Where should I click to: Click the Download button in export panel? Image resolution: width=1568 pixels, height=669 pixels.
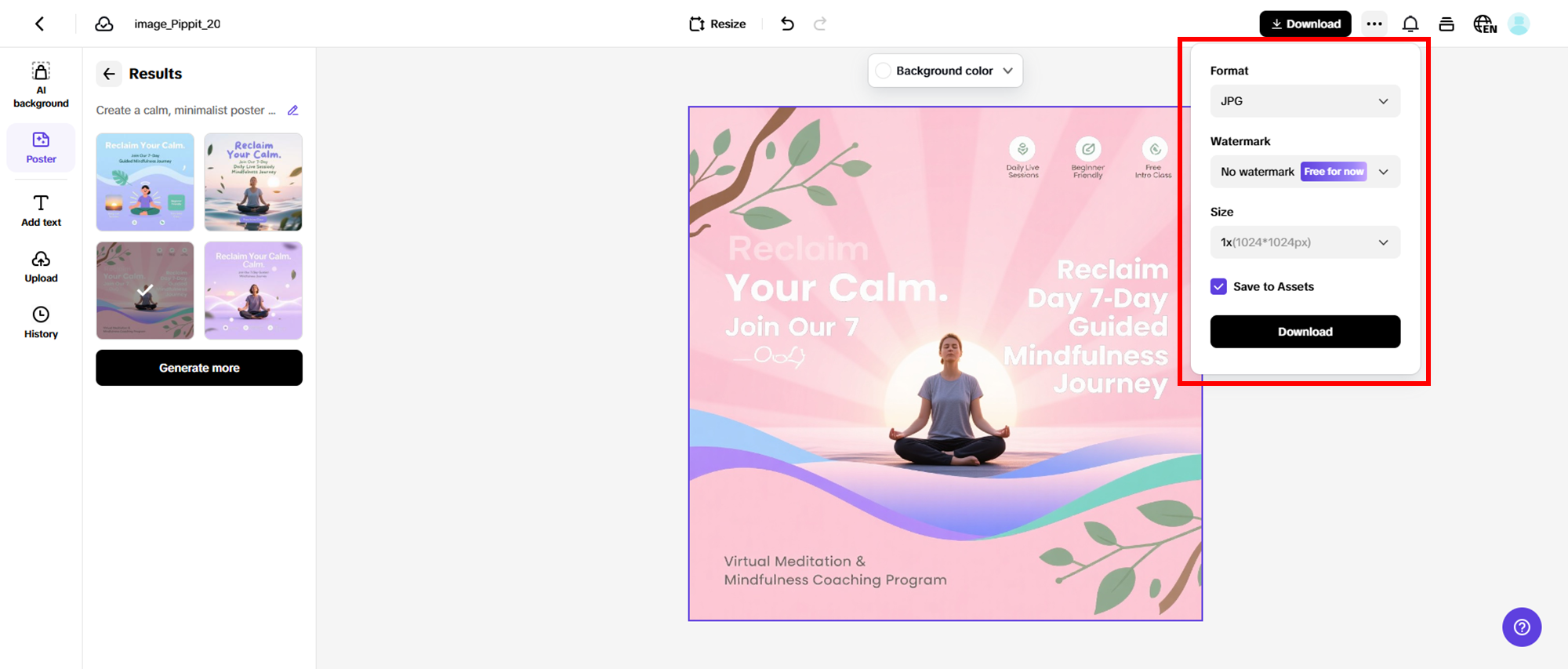click(1305, 332)
